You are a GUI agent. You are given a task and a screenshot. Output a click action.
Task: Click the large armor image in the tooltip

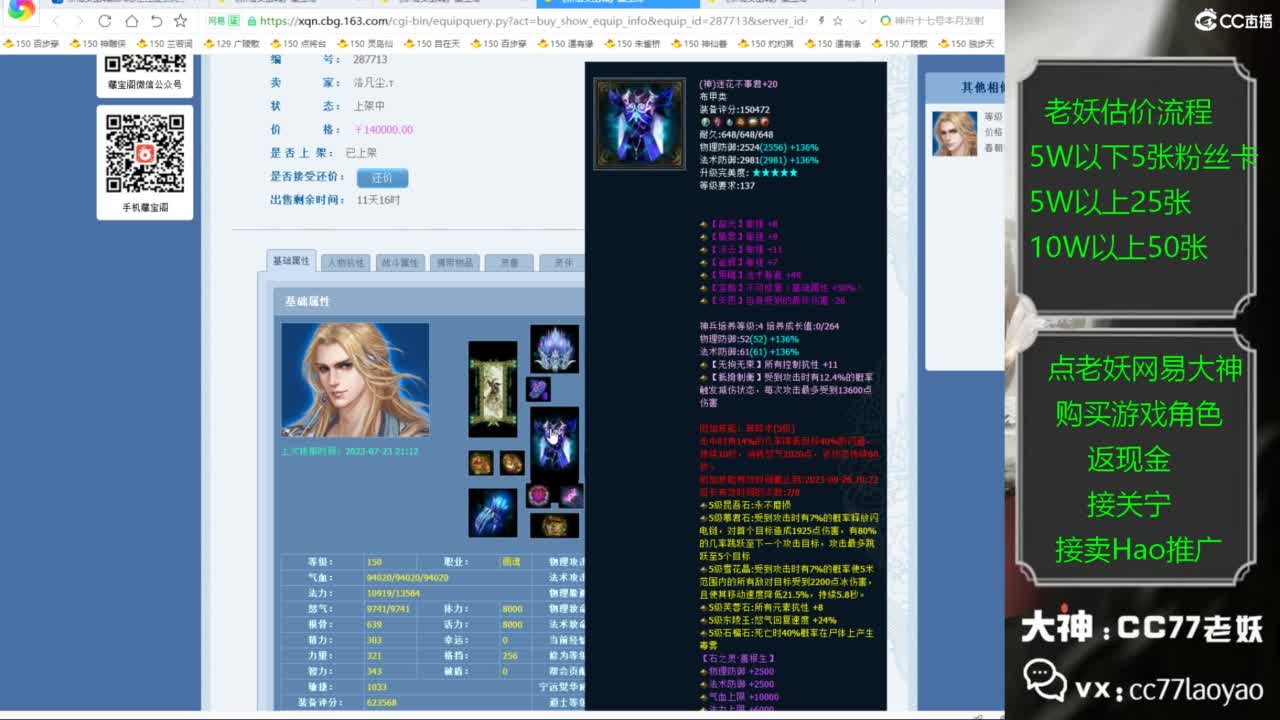point(639,124)
